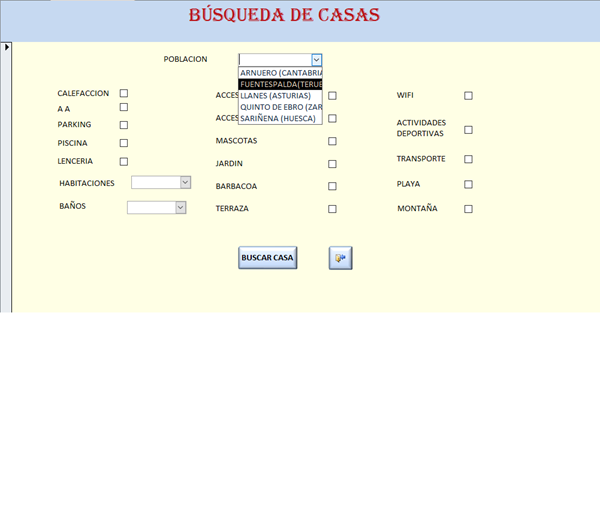
Task: Tick the A A checkbox
Action: 124,107
